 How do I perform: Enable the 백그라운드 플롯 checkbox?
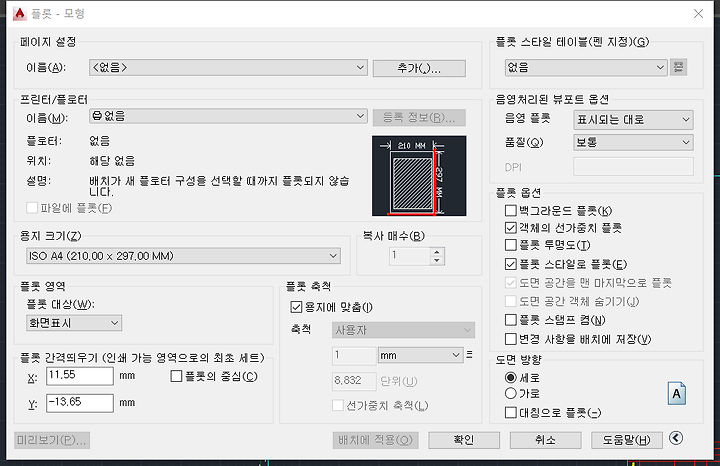tap(511, 210)
